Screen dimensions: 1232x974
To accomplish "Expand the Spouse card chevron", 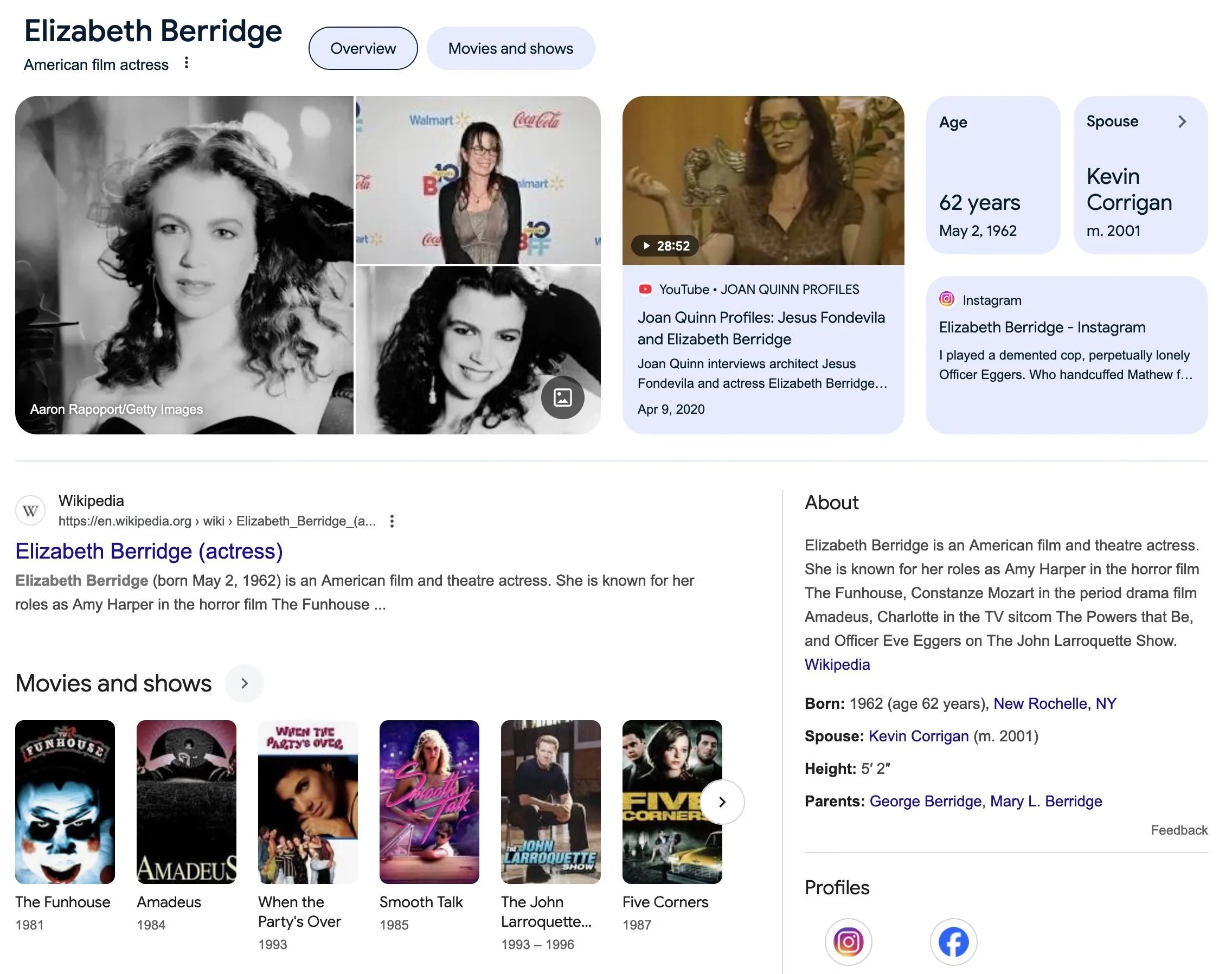I will (x=1182, y=121).
